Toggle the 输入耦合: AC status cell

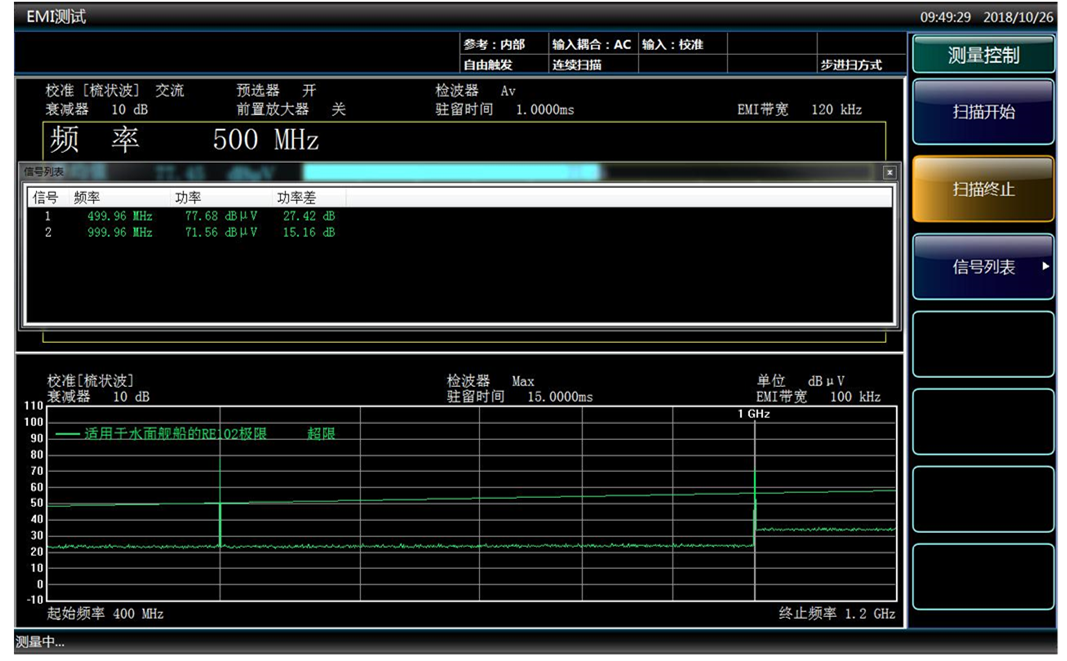tap(592, 45)
